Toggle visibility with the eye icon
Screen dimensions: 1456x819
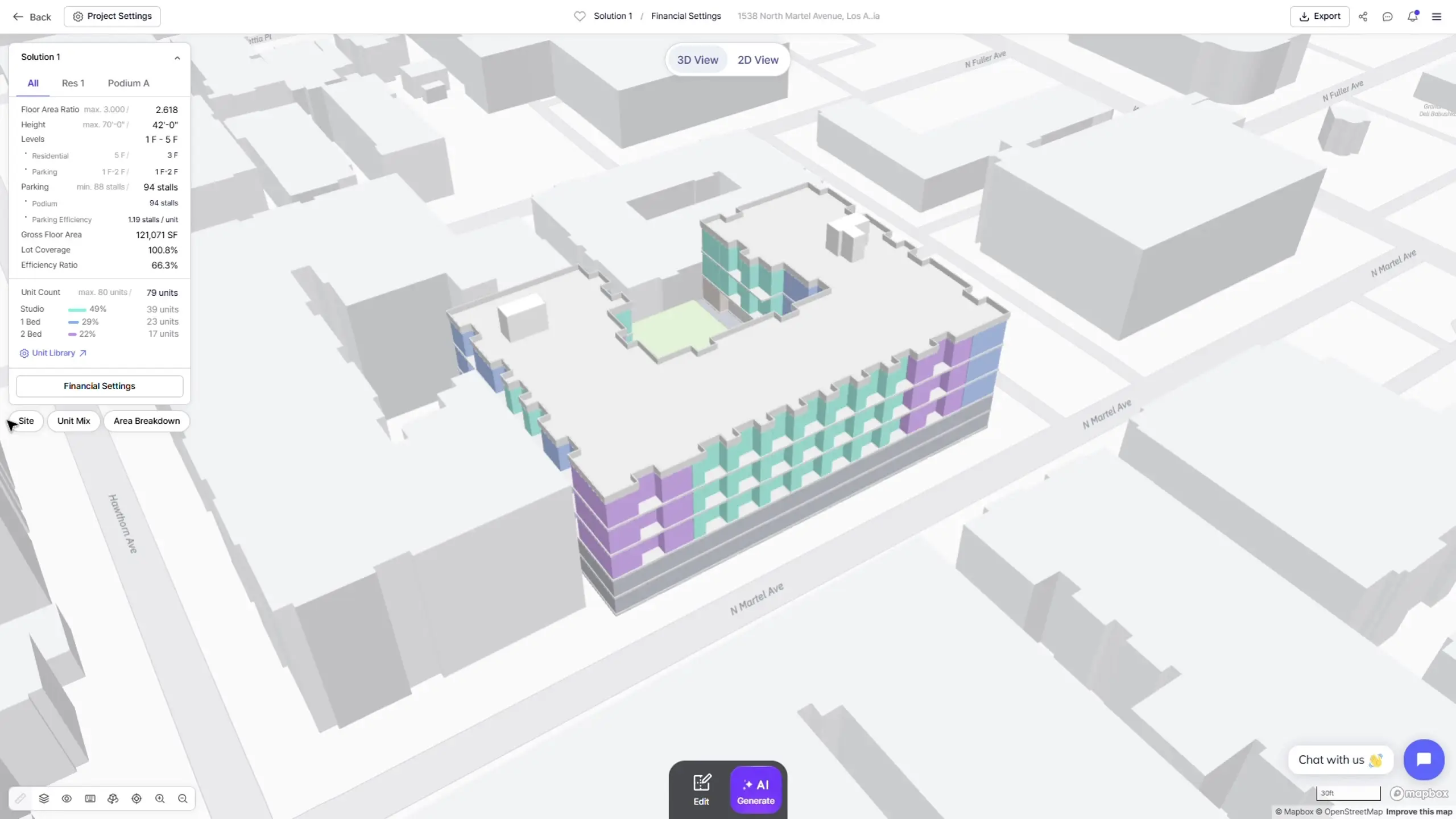(67, 799)
